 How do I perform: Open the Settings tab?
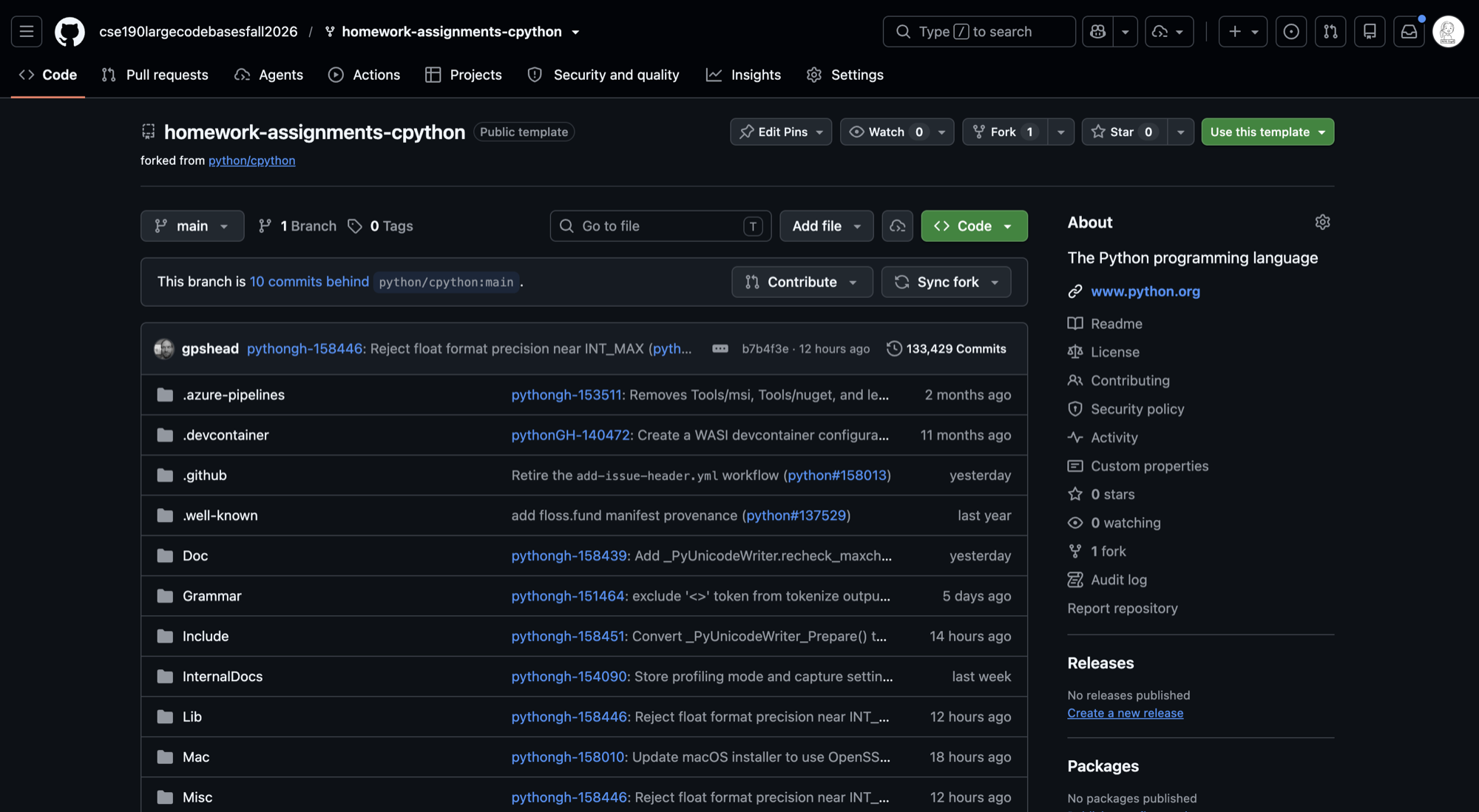click(x=845, y=75)
